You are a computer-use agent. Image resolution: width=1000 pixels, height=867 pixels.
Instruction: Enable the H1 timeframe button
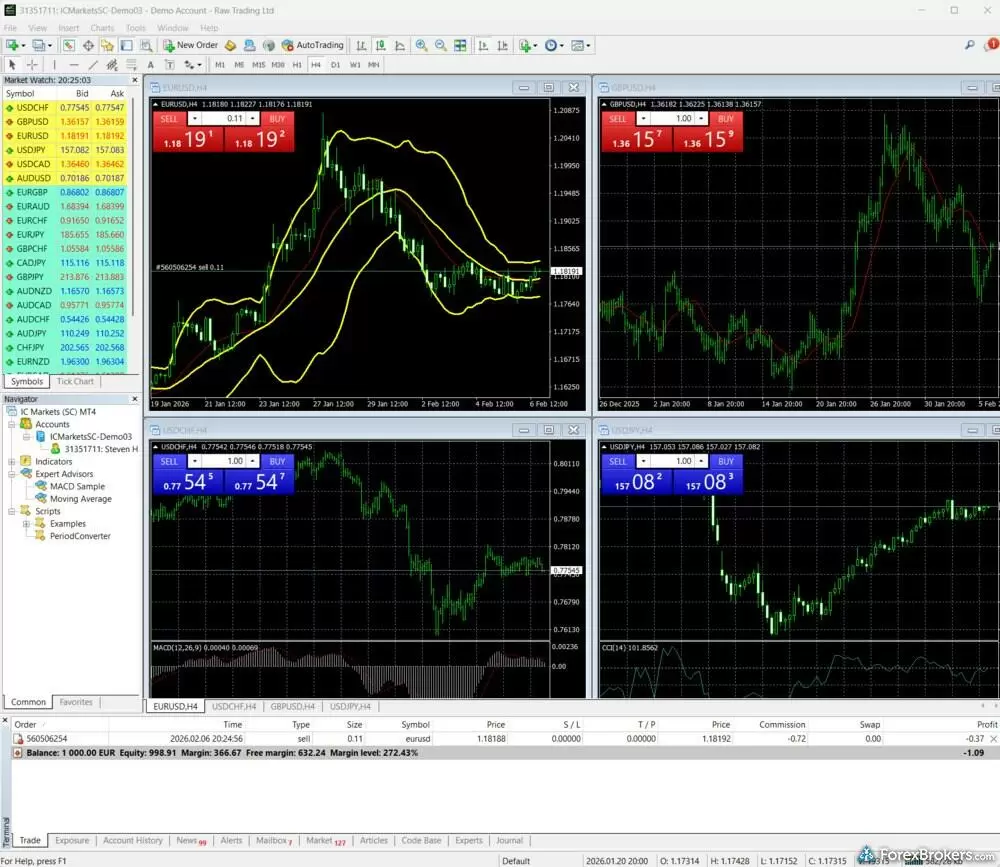pyautogui.click(x=297, y=64)
